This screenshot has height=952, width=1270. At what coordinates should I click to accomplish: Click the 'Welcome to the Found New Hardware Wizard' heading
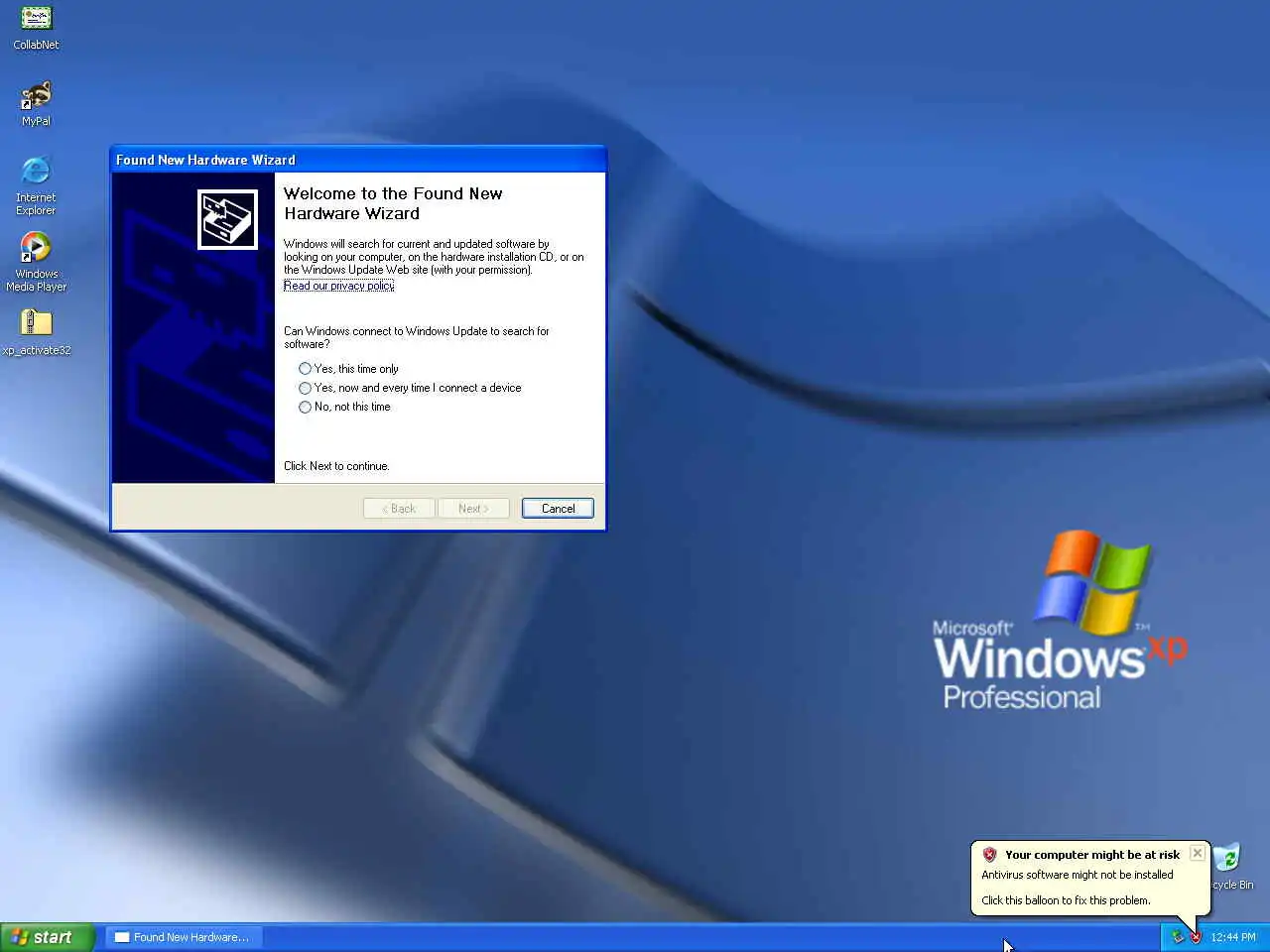pos(393,203)
